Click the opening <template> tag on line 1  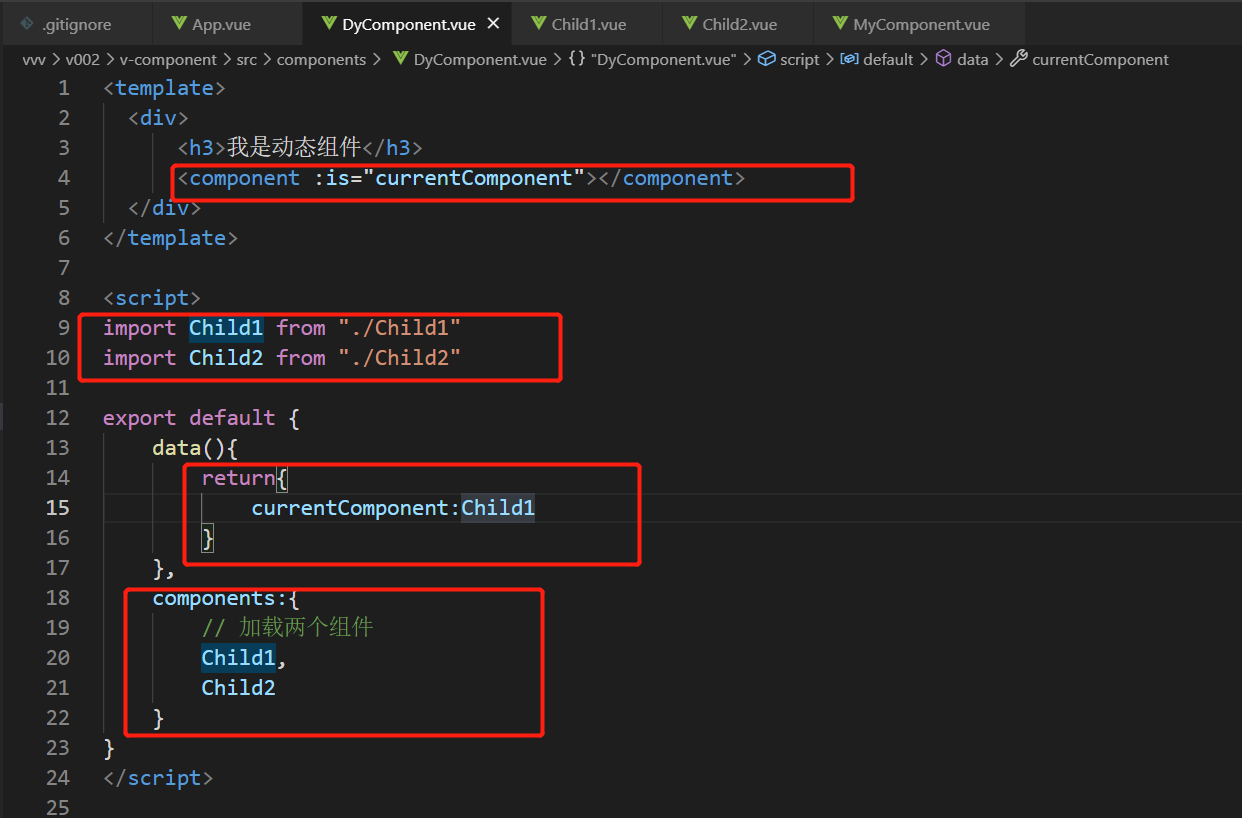164,88
